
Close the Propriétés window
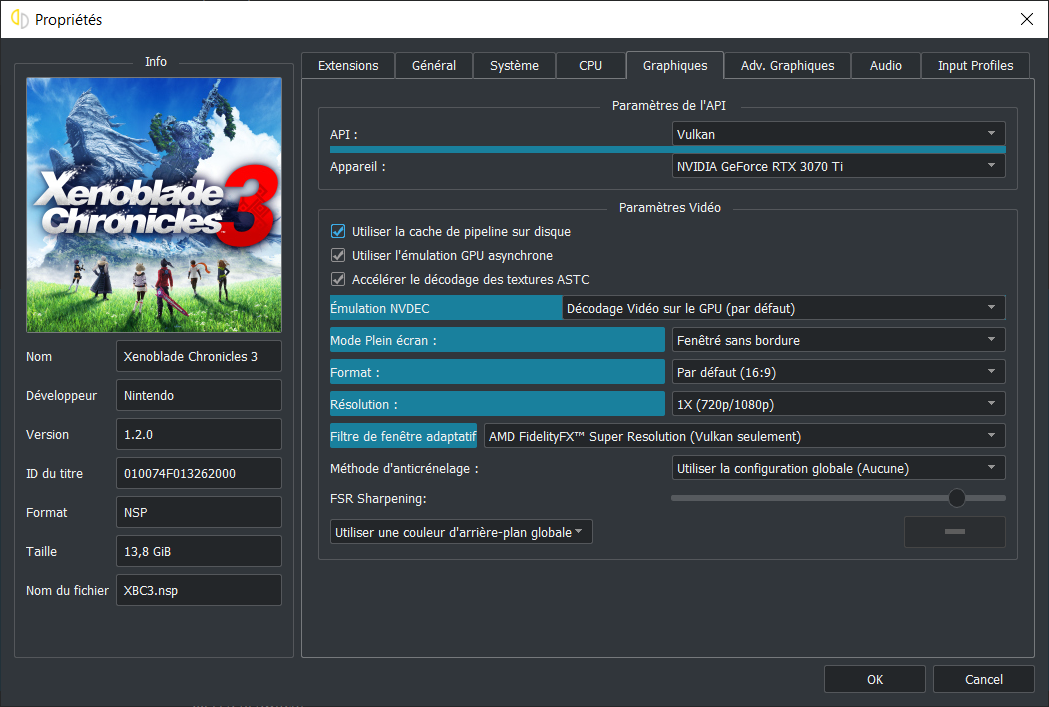pyautogui.click(x=1026, y=19)
